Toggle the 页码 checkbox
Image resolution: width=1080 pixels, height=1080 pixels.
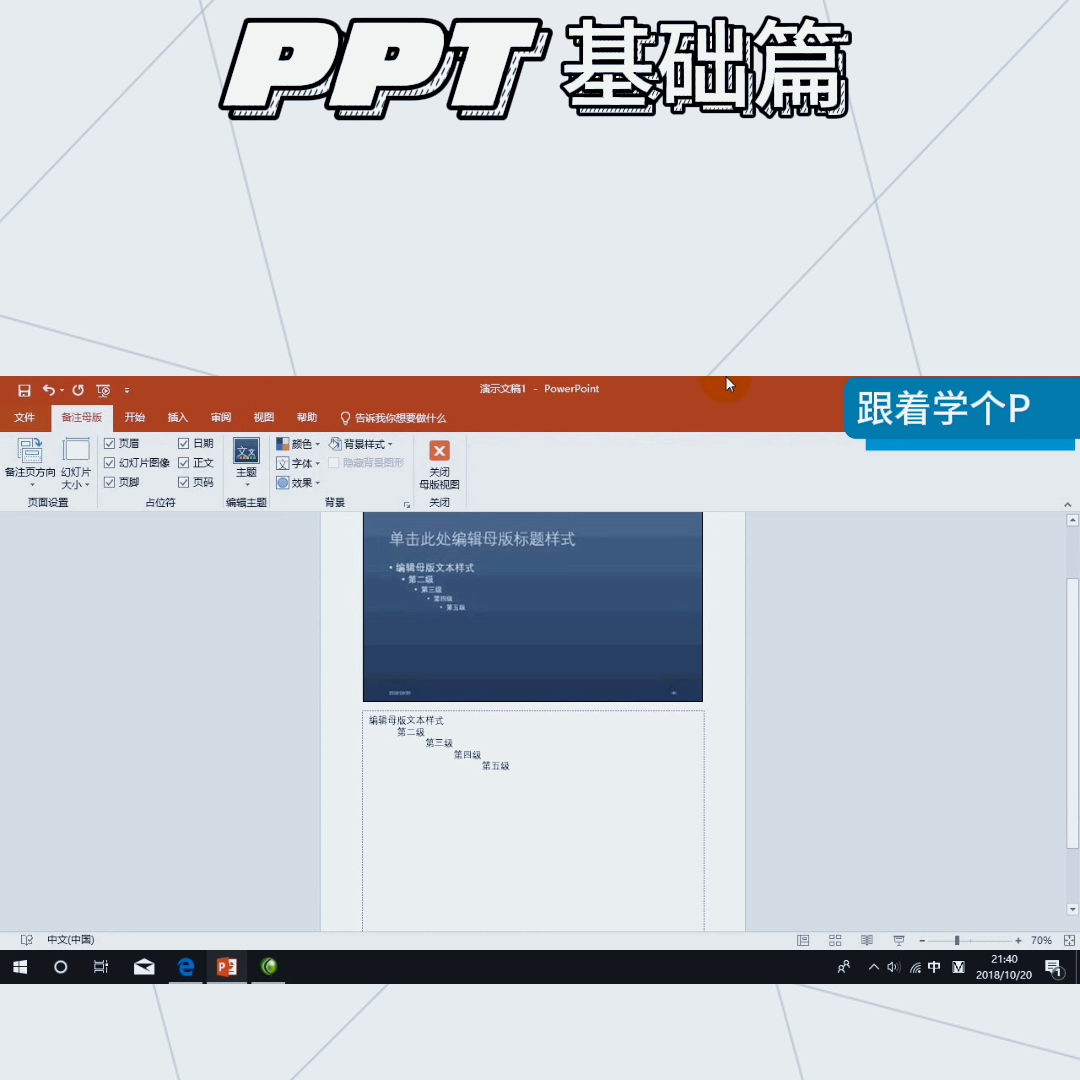(183, 482)
